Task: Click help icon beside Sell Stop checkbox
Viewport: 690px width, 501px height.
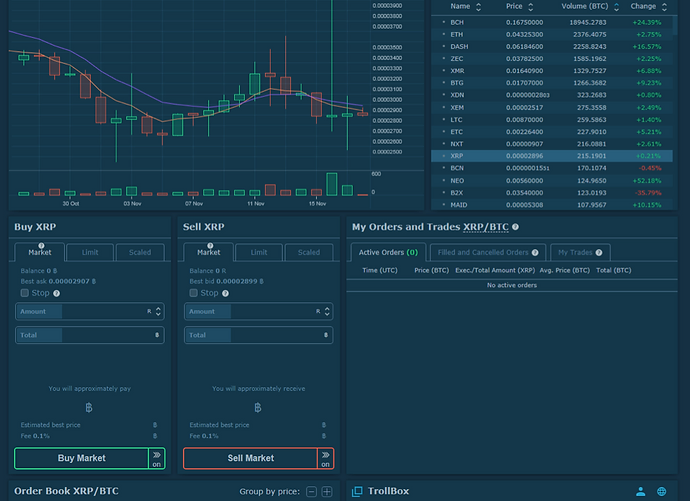Action: tap(225, 293)
